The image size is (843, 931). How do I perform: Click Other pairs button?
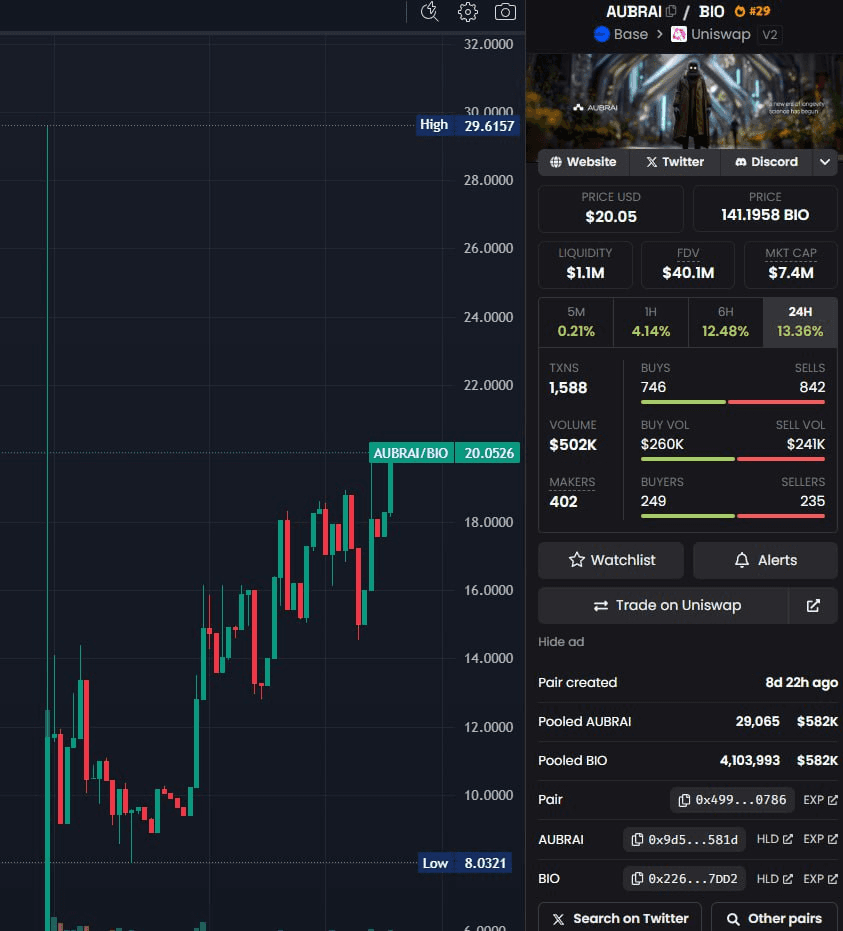point(774,918)
